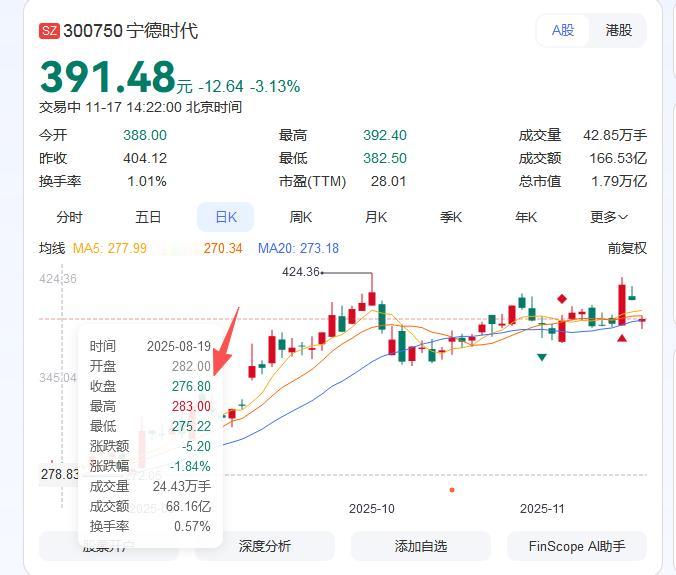Click the tooltip 换手率 value 0.57%
This screenshot has width=676, height=575.
(192, 526)
